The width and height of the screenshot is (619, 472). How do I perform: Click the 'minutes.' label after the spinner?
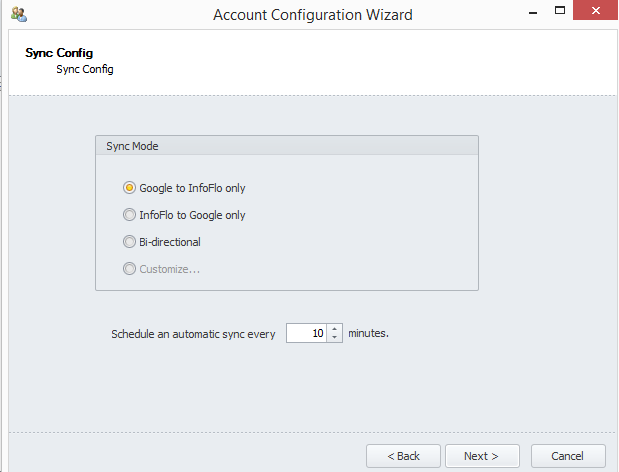pos(368,333)
